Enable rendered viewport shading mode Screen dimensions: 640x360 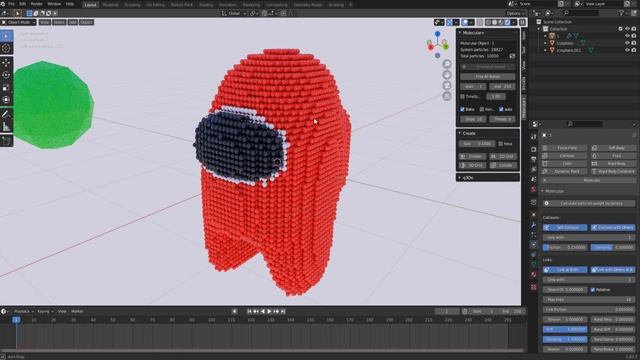pyautogui.click(x=507, y=22)
